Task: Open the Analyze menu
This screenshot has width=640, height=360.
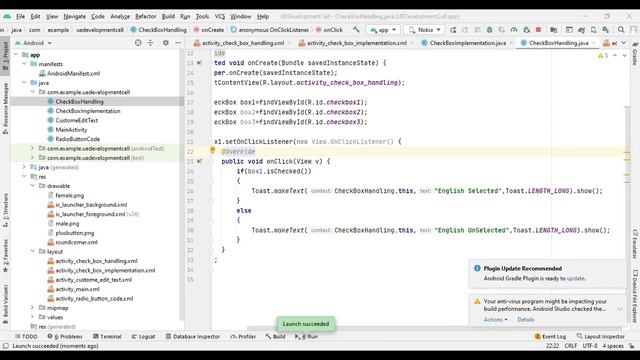Action: 120,16
